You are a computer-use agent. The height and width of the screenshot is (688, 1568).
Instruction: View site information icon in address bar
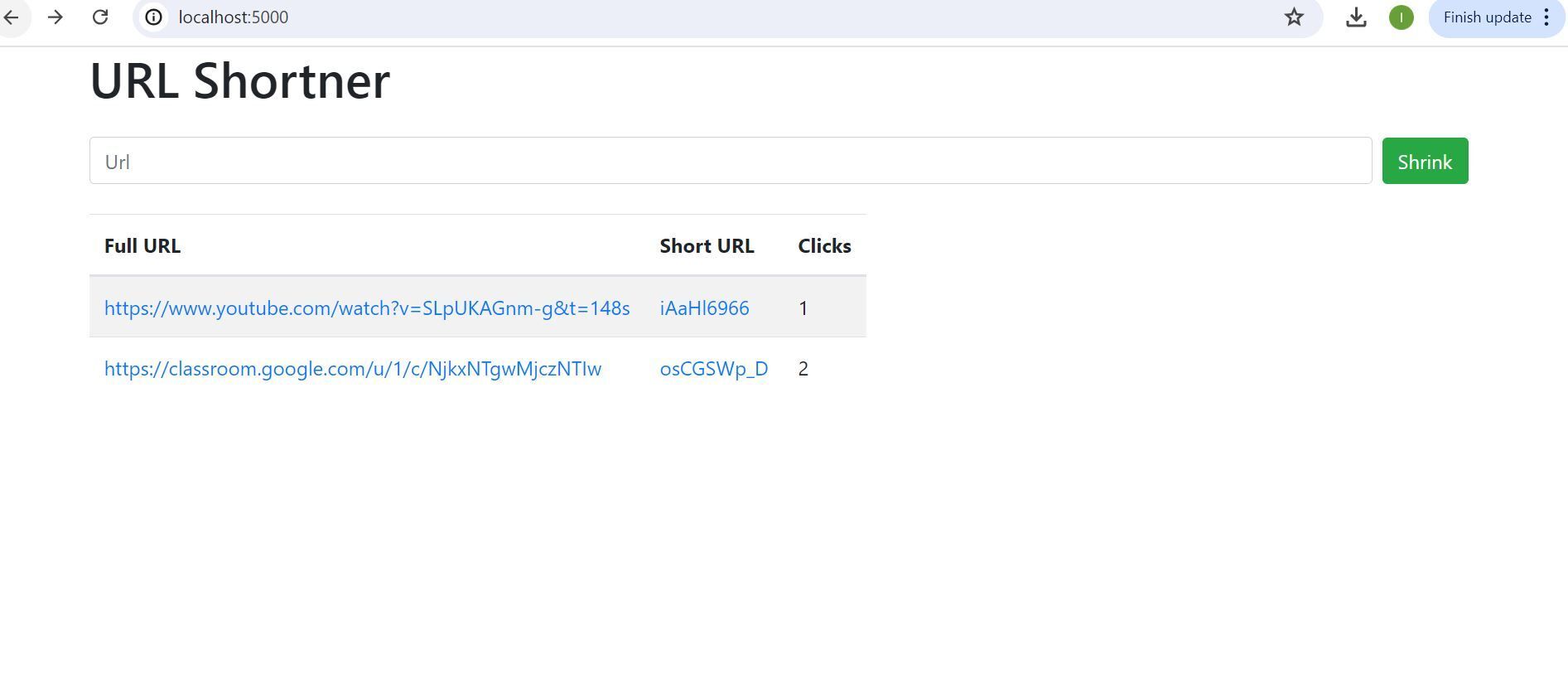154,17
